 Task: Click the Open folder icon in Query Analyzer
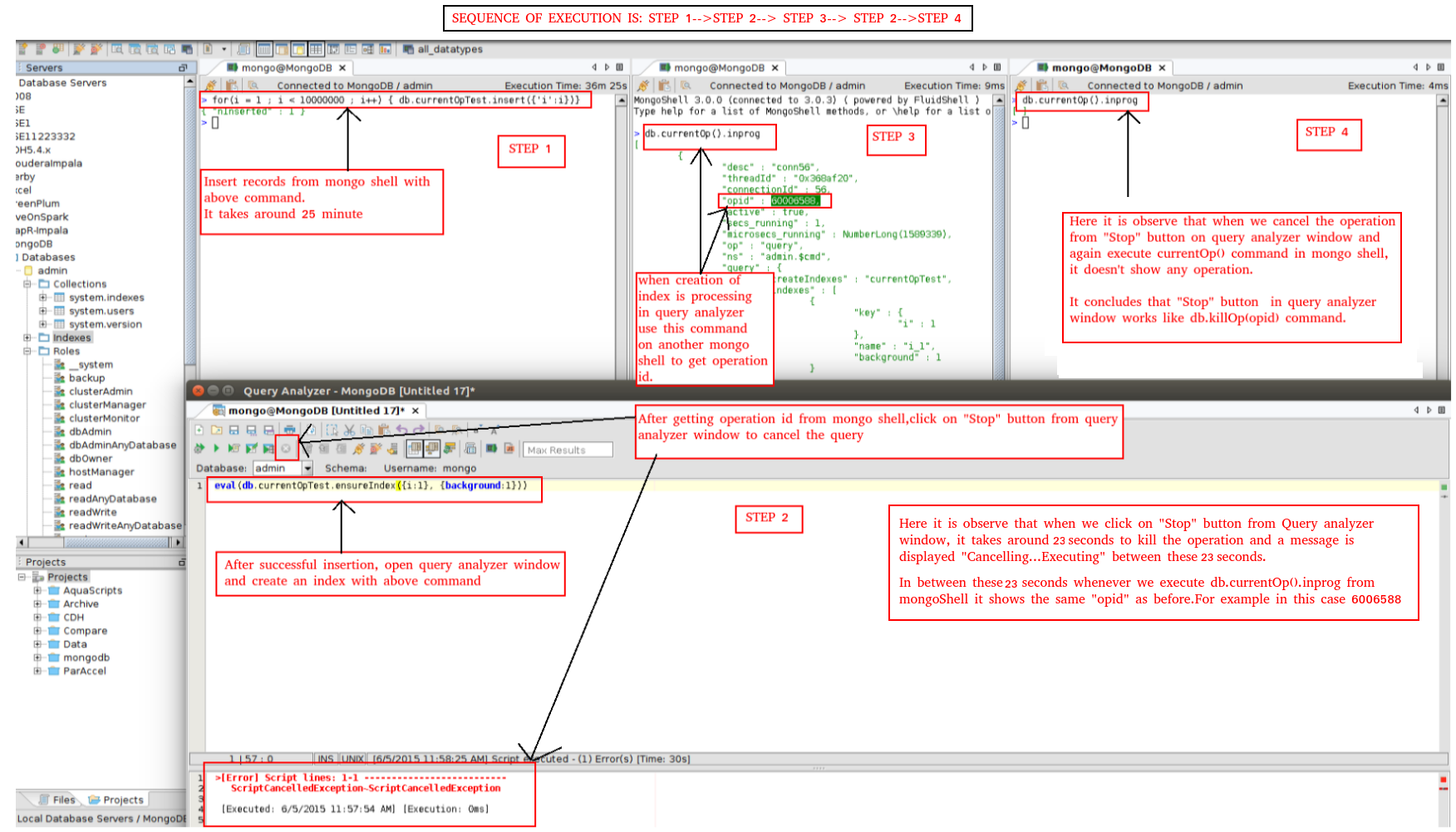pyautogui.click(x=217, y=430)
